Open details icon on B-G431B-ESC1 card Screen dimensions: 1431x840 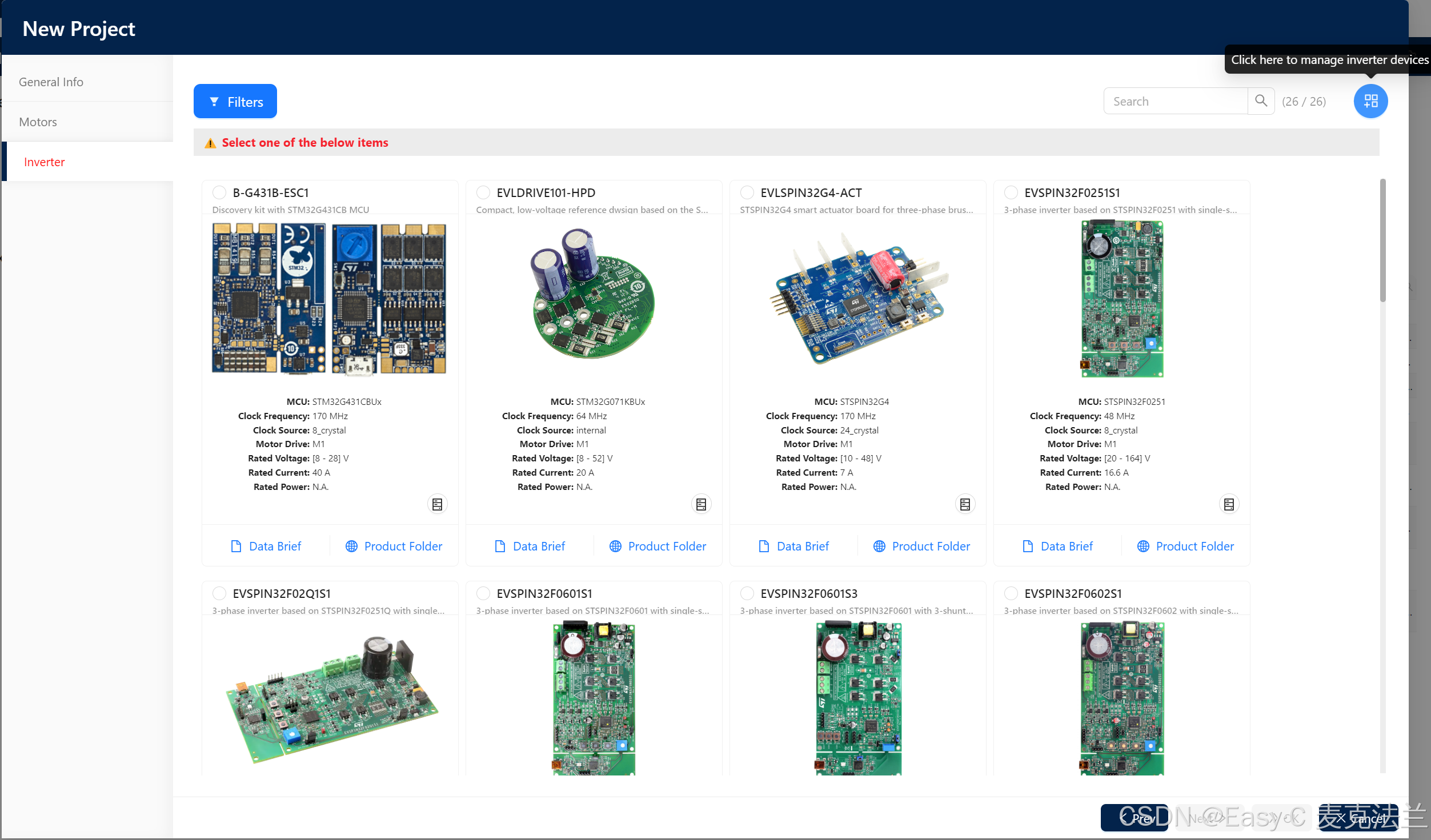(x=437, y=504)
